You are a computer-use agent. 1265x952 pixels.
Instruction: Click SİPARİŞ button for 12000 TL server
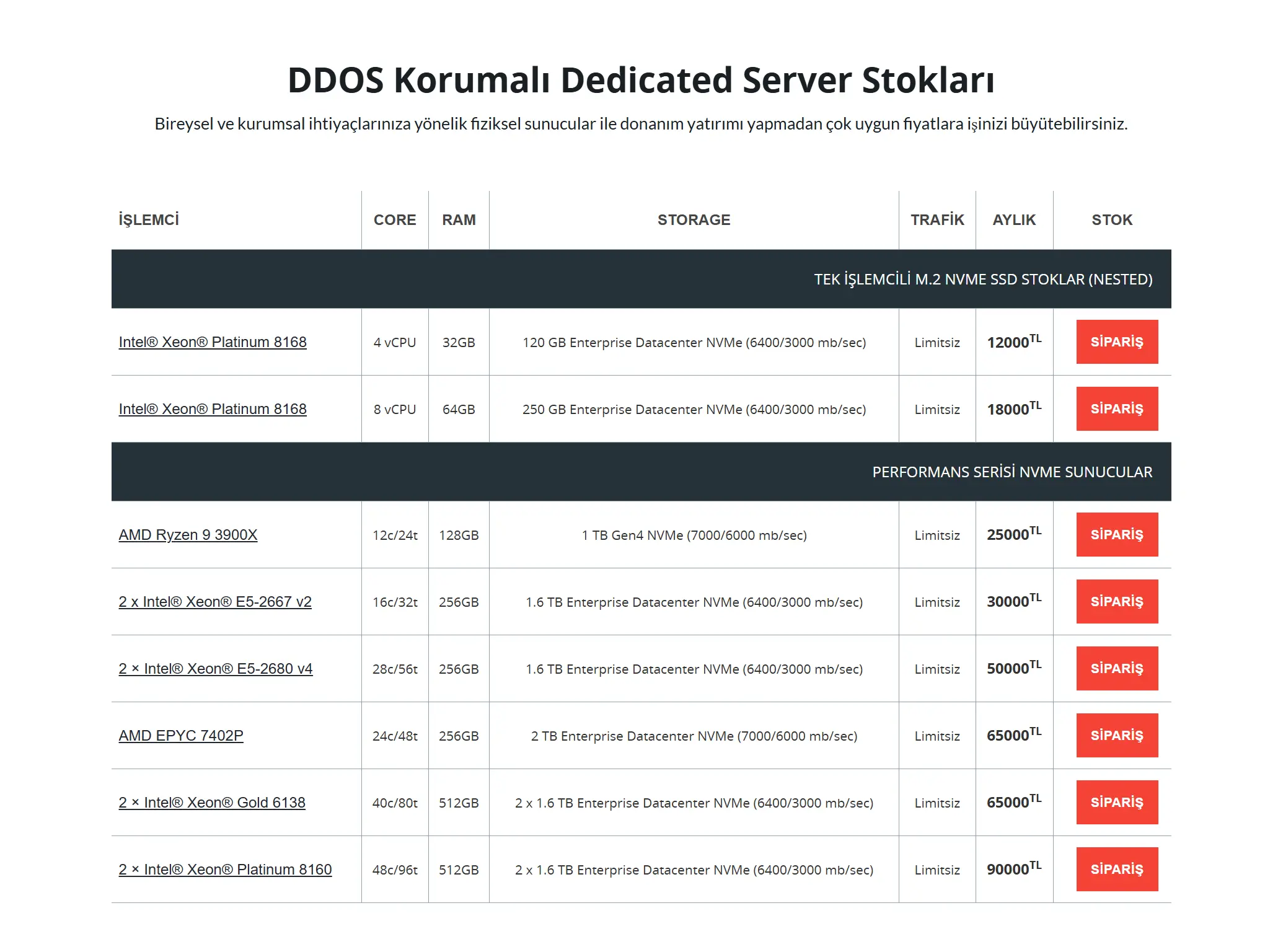(x=1117, y=342)
